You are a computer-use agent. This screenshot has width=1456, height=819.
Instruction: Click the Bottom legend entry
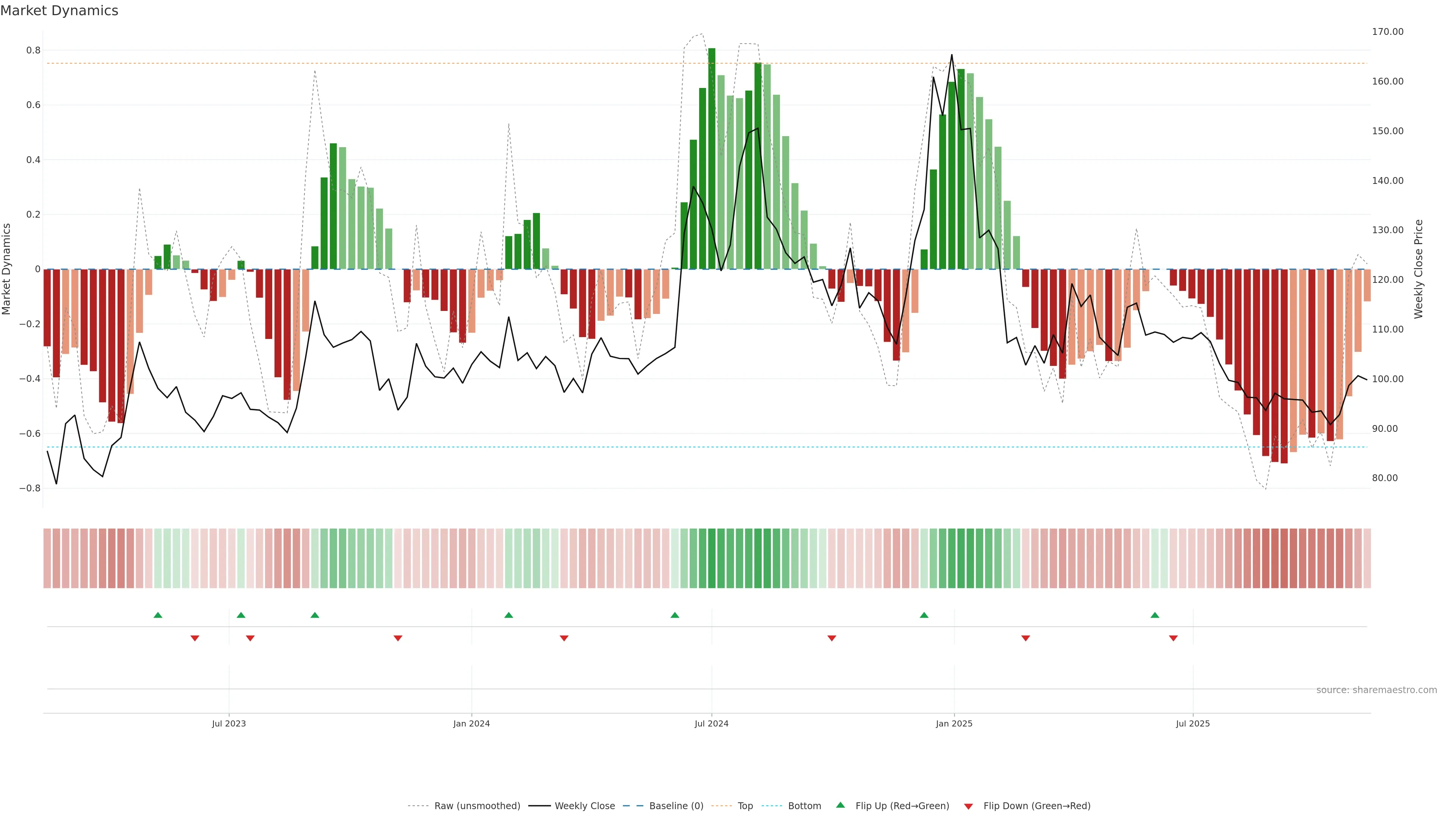(804, 806)
